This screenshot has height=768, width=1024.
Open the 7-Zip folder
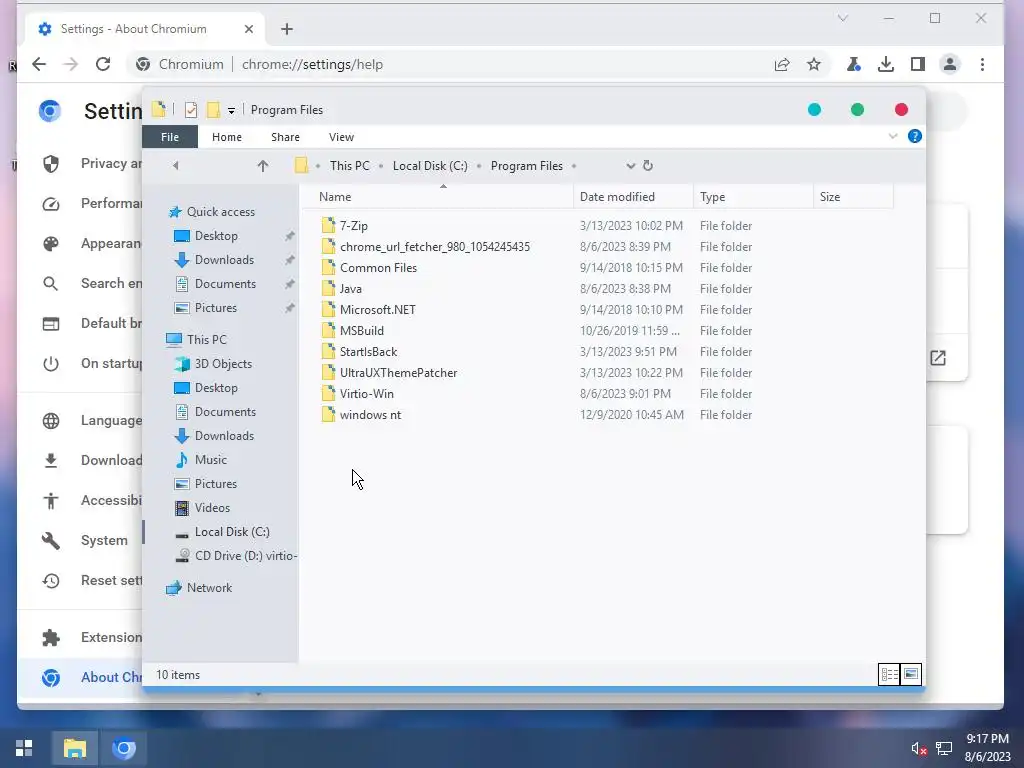click(x=353, y=225)
